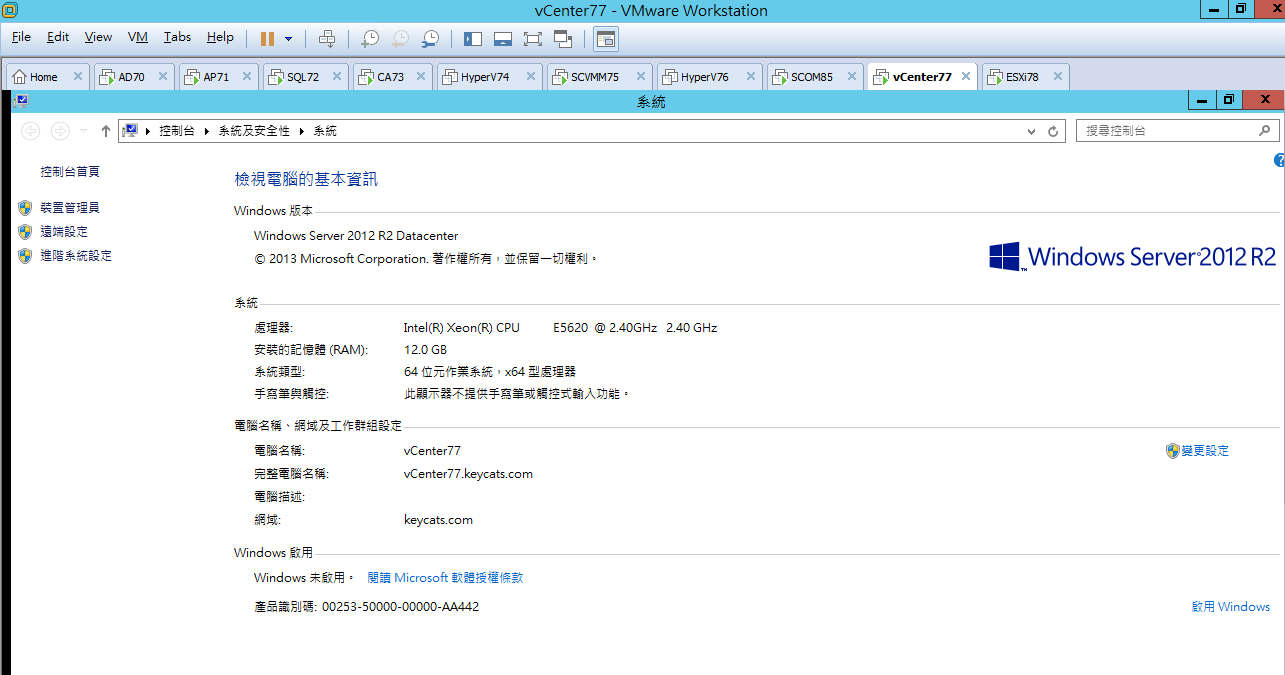The height and width of the screenshot is (675, 1285).
Task: Open recent locations dropdown beside Forward arrow
Action: click(x=84, y=131)
